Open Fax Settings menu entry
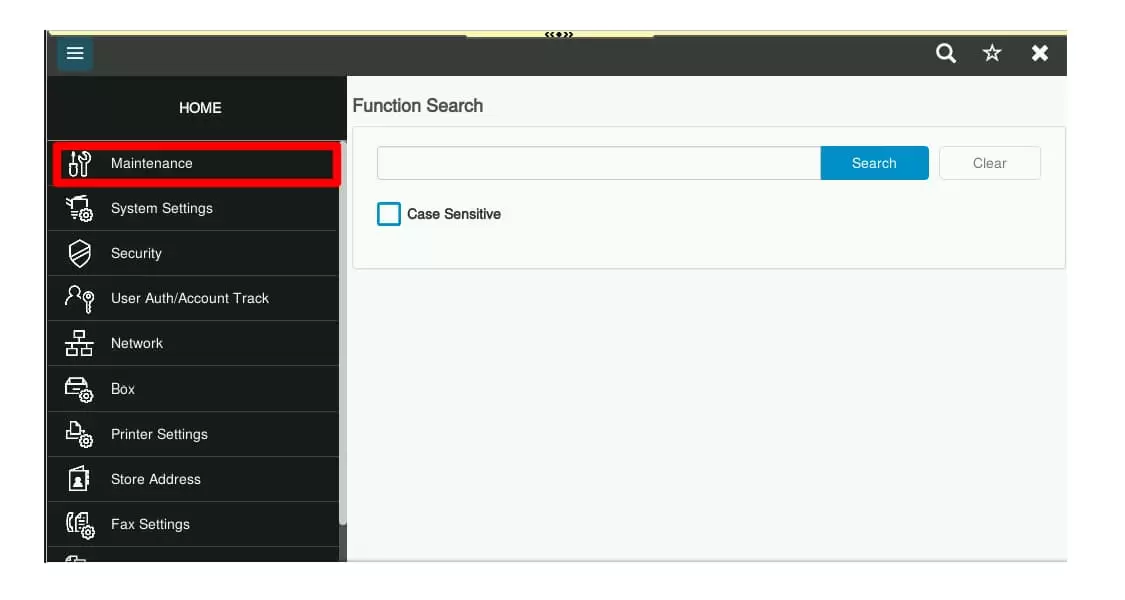1125x600 pixels. pyautogui.click(x=193, y=525)
